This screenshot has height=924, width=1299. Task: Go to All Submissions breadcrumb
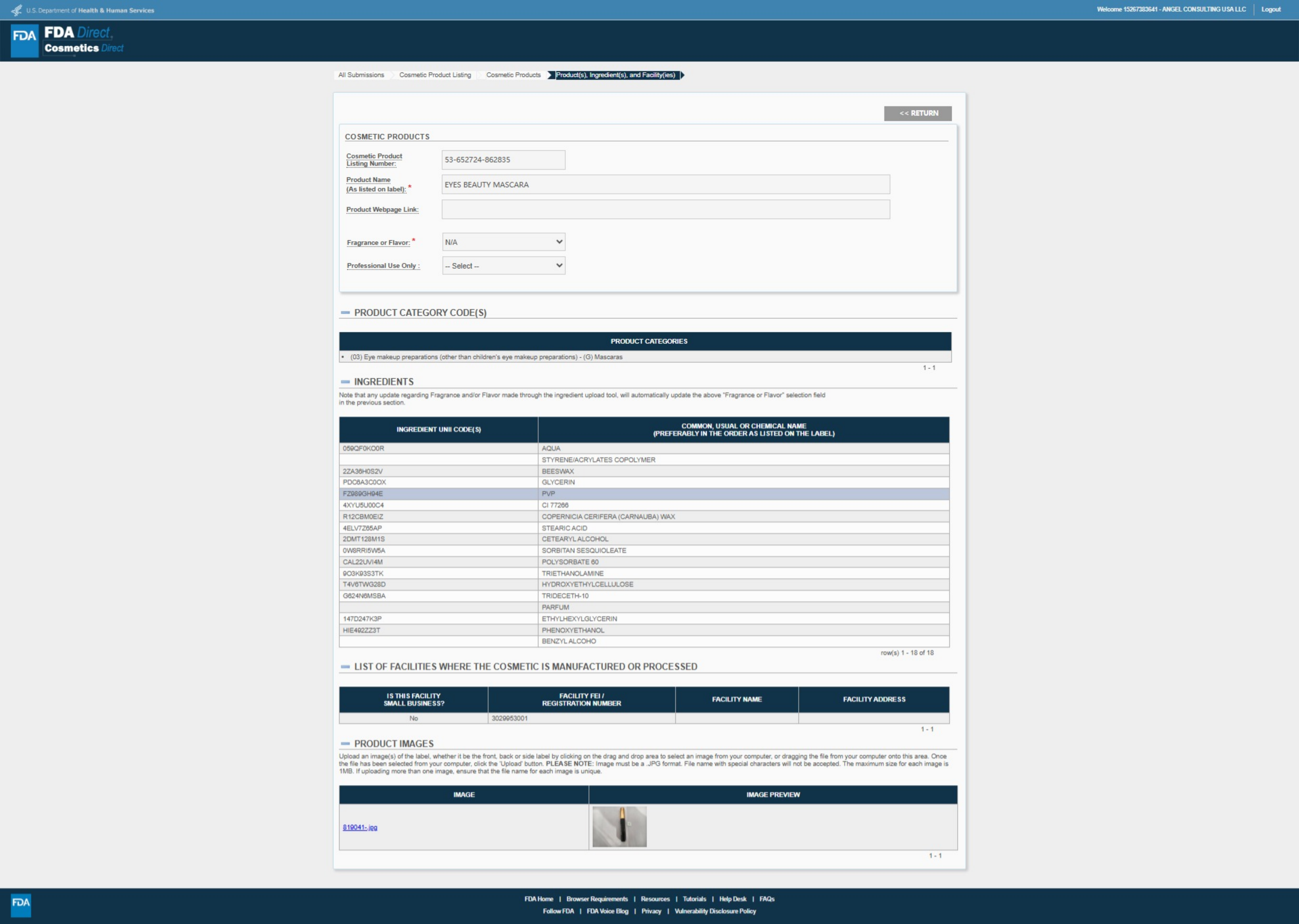point(361,75)
